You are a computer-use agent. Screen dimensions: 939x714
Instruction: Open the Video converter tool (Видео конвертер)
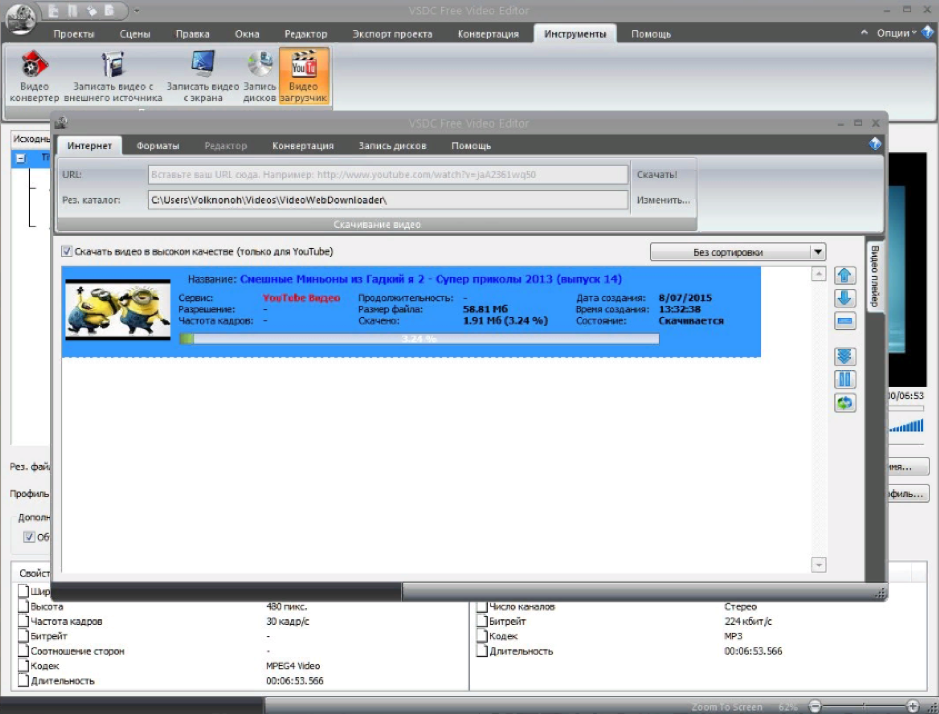(34, 76)
